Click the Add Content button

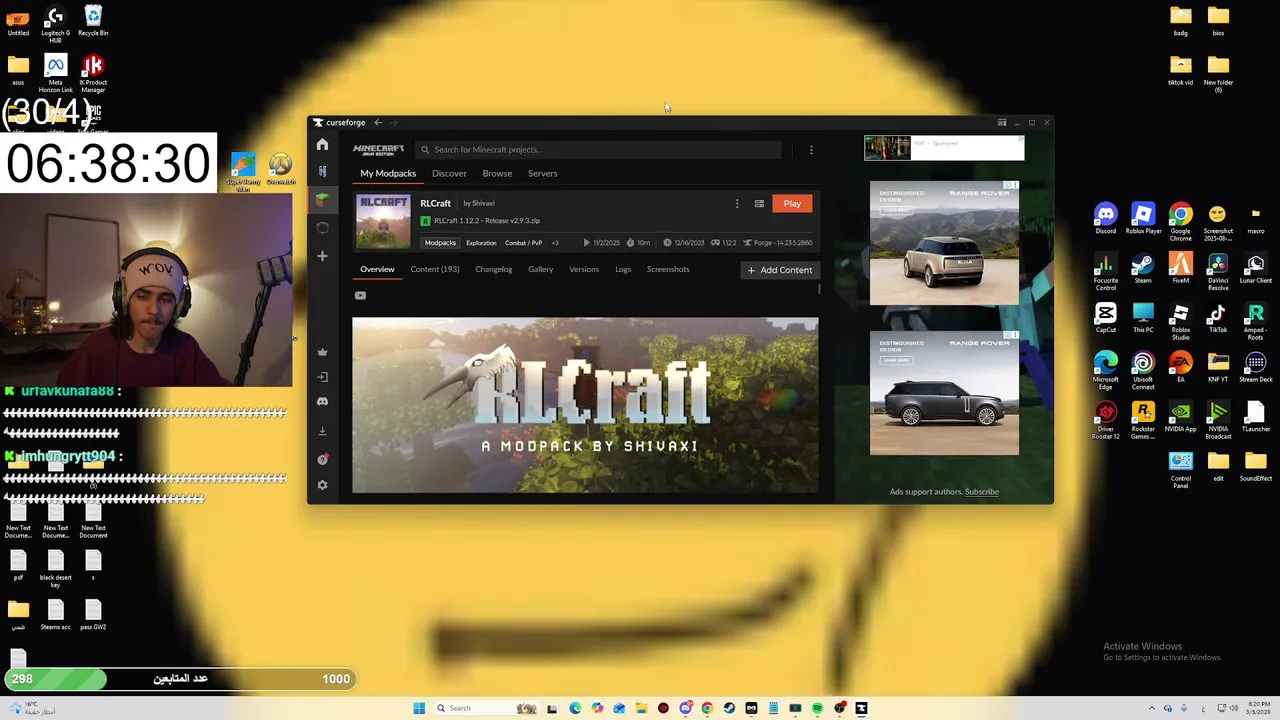click(779, 270)
